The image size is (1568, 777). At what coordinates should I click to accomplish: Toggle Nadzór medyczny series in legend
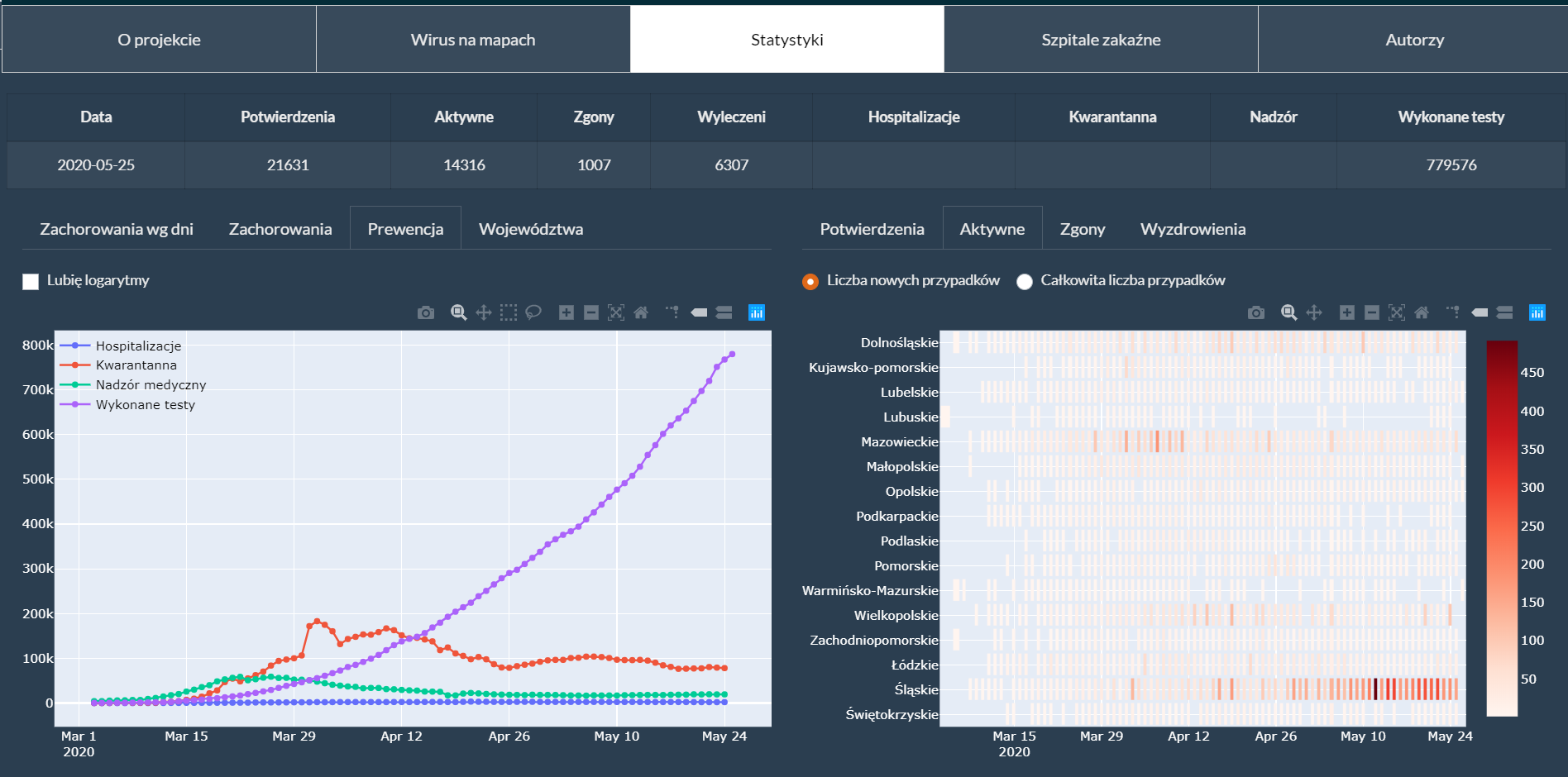133,384
